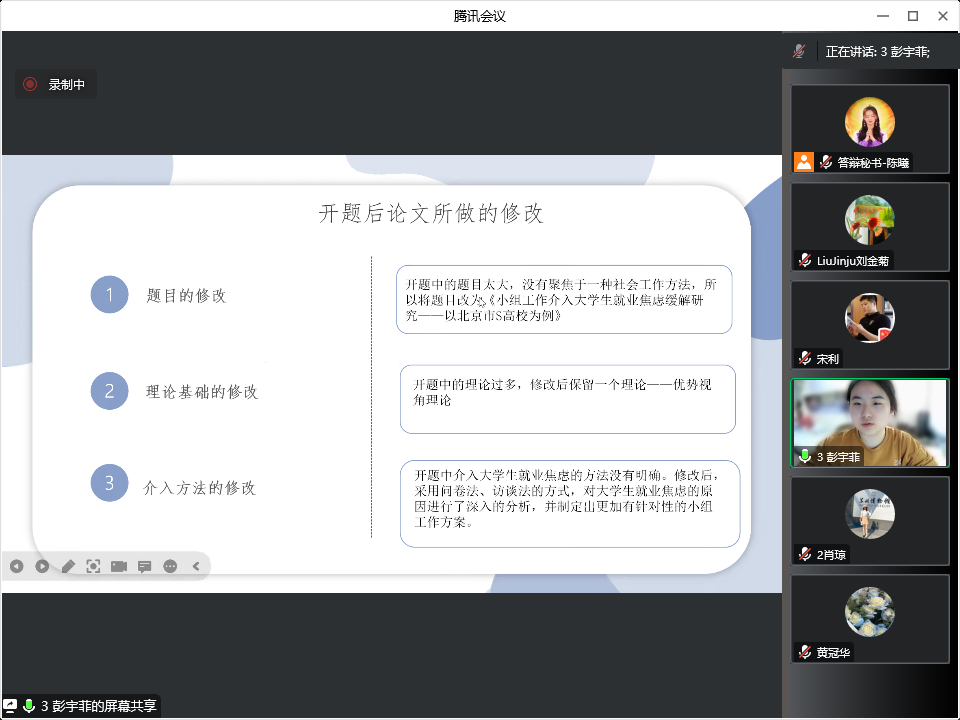Click the screen sharing label 彭宇菲的屏幕共享
Image resolution: width=960 pixels, height=720 pixels.
(98, 706)
